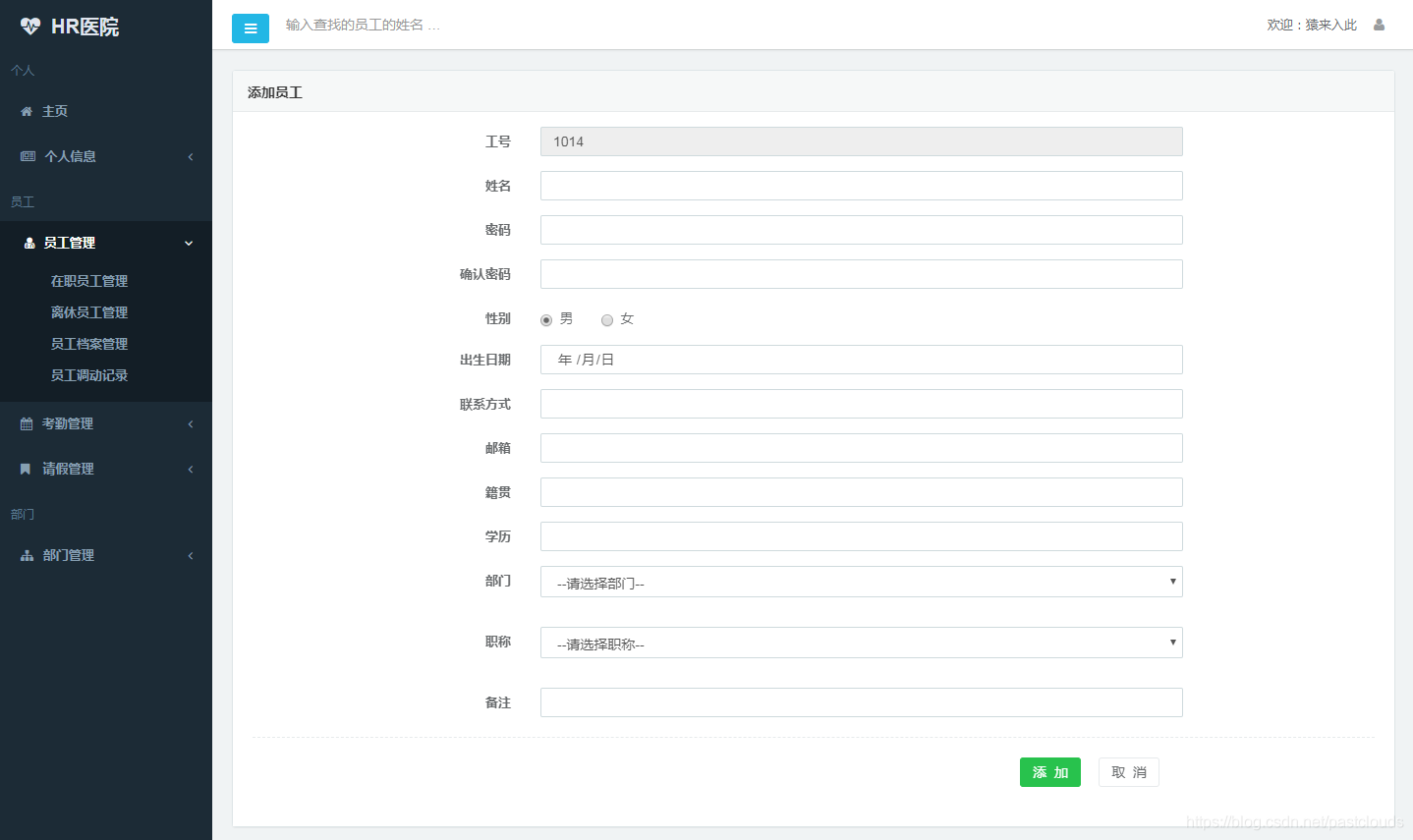The width and height of the screenshot is (1413, 840).
Task: Open 员工档案管理 submenu item
Action: pyautogui.click(x=89, y=344)
